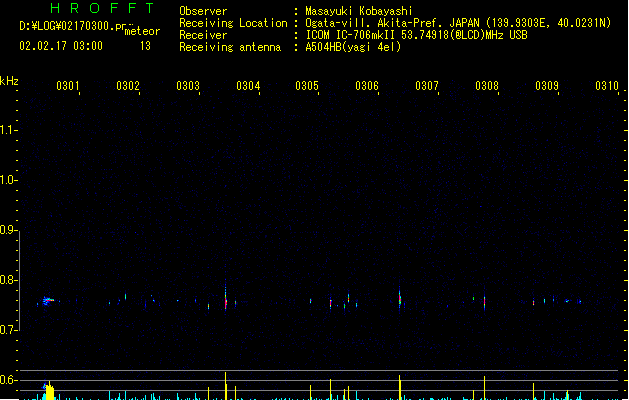The width and height of the screenshot is (629, 400).
Task: Click the 0.7 kHz axis label
Action: [7, 330]
